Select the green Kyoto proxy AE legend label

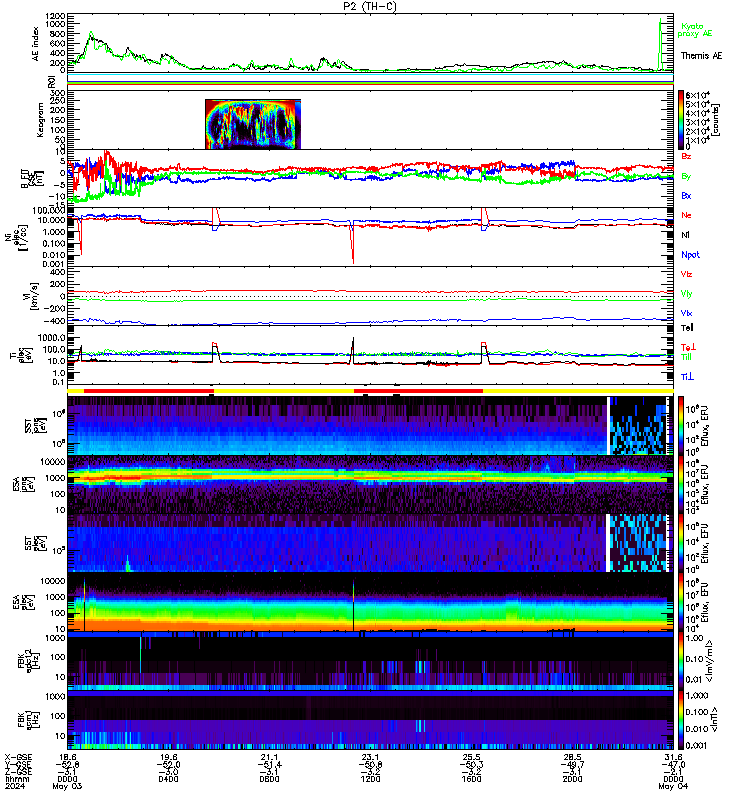(694, 30)
